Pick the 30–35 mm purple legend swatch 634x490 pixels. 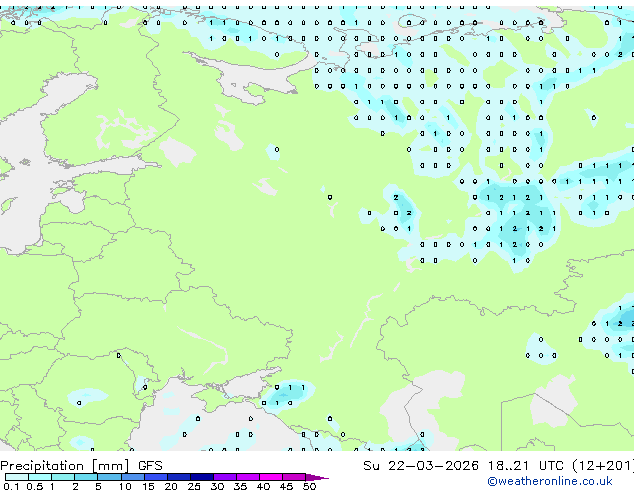[x=225, y=477]
